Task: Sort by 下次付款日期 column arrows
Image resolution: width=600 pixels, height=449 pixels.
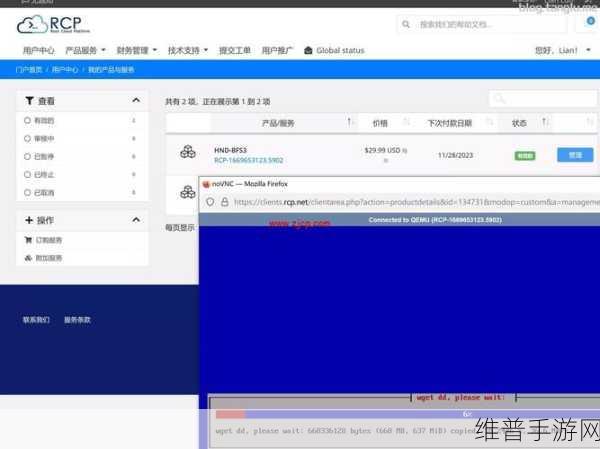Action: coord(489,122)
